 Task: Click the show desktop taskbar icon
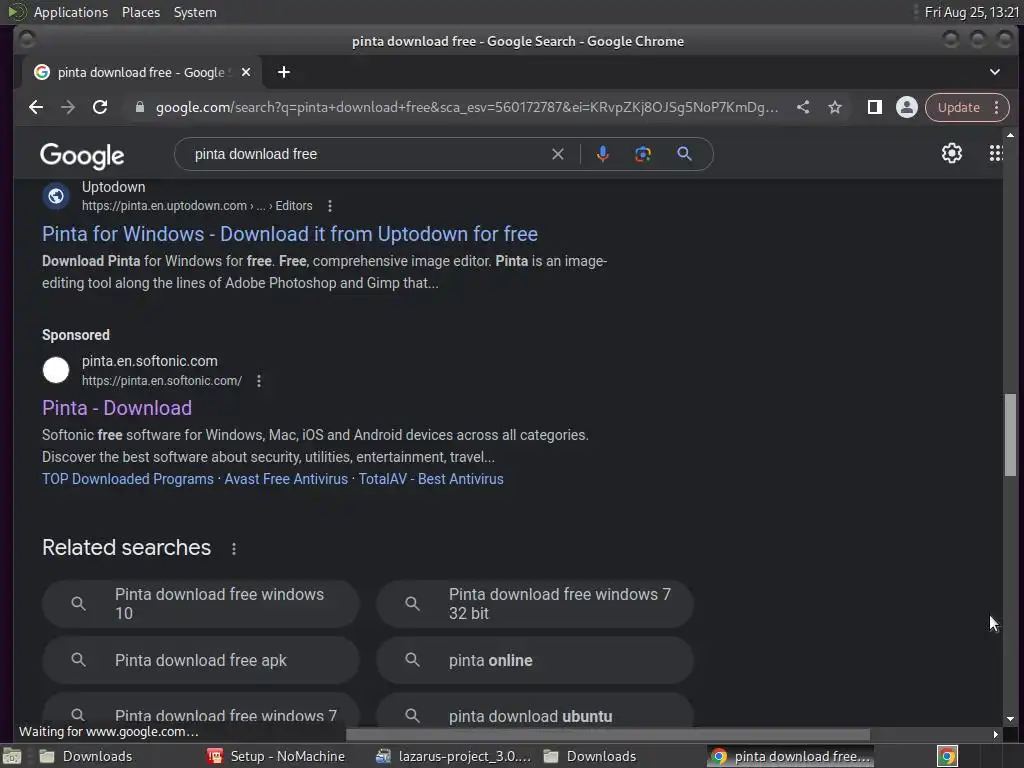(x=11, y=756)
